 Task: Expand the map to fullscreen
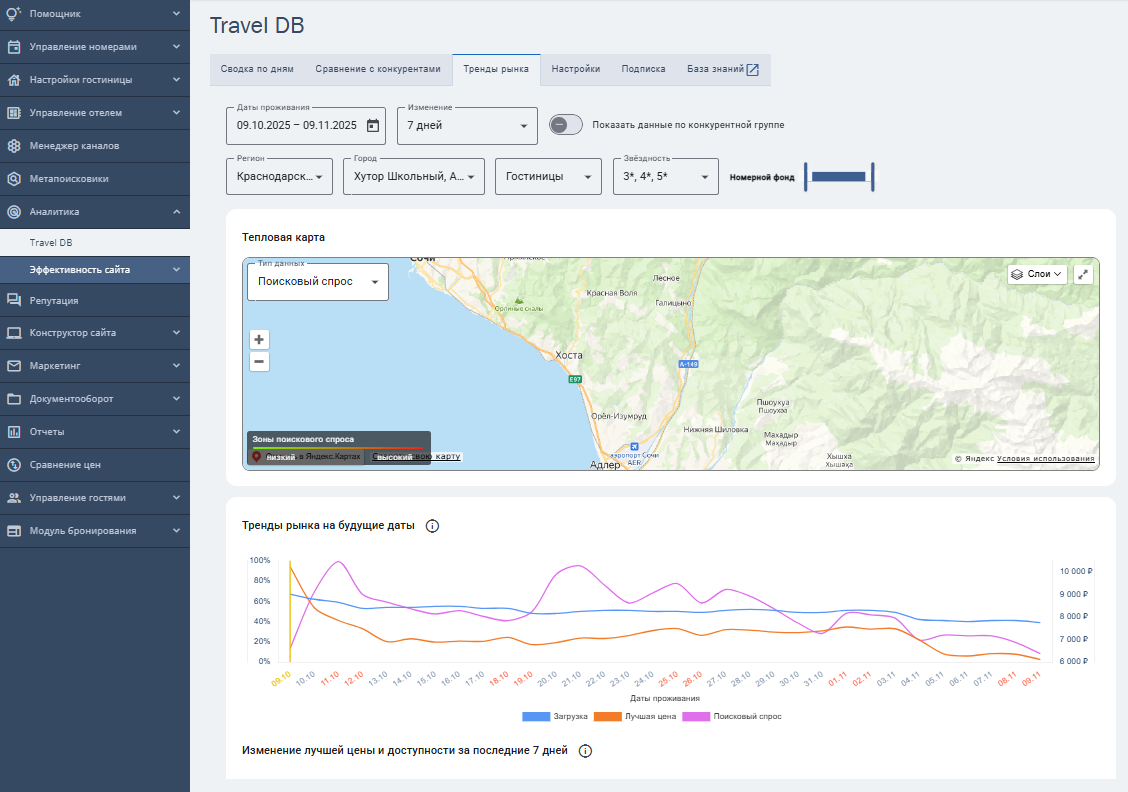(1084, 274)
